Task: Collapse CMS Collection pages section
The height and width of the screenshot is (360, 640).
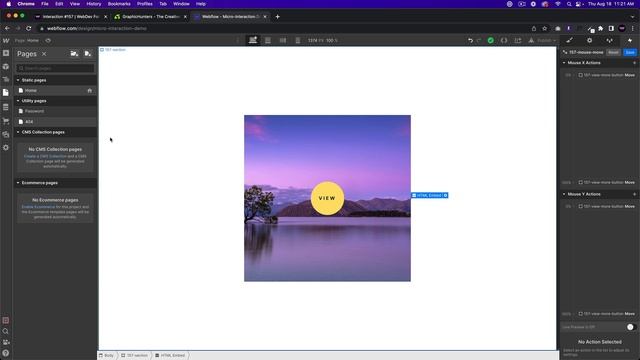Action: [18, 132]
